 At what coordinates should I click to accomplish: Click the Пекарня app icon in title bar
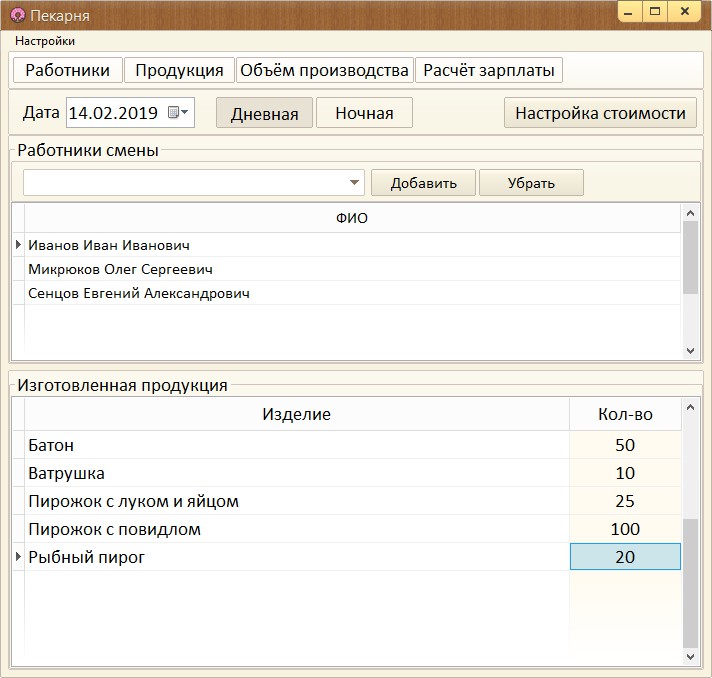(18, 15)
